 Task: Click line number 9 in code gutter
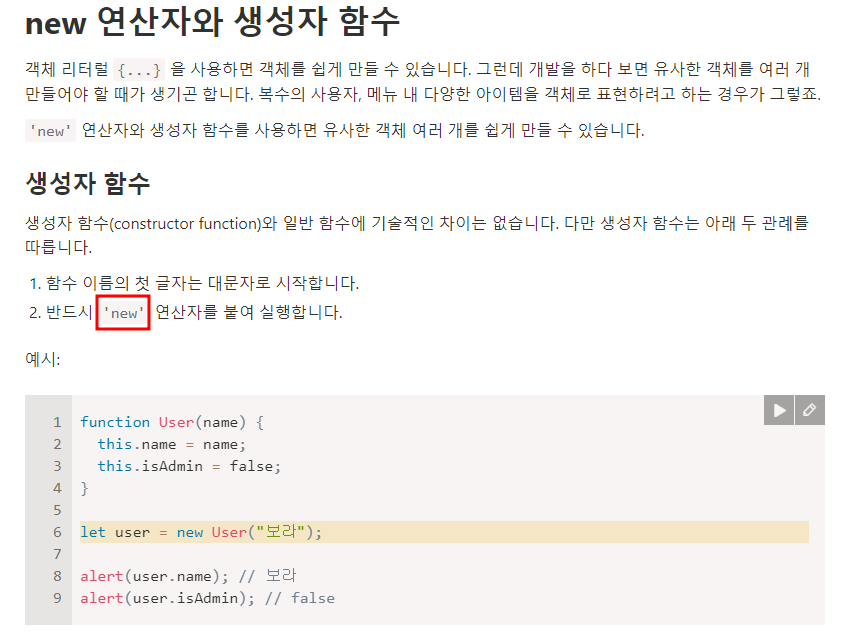pyautogui.click(x=58, y=598)
